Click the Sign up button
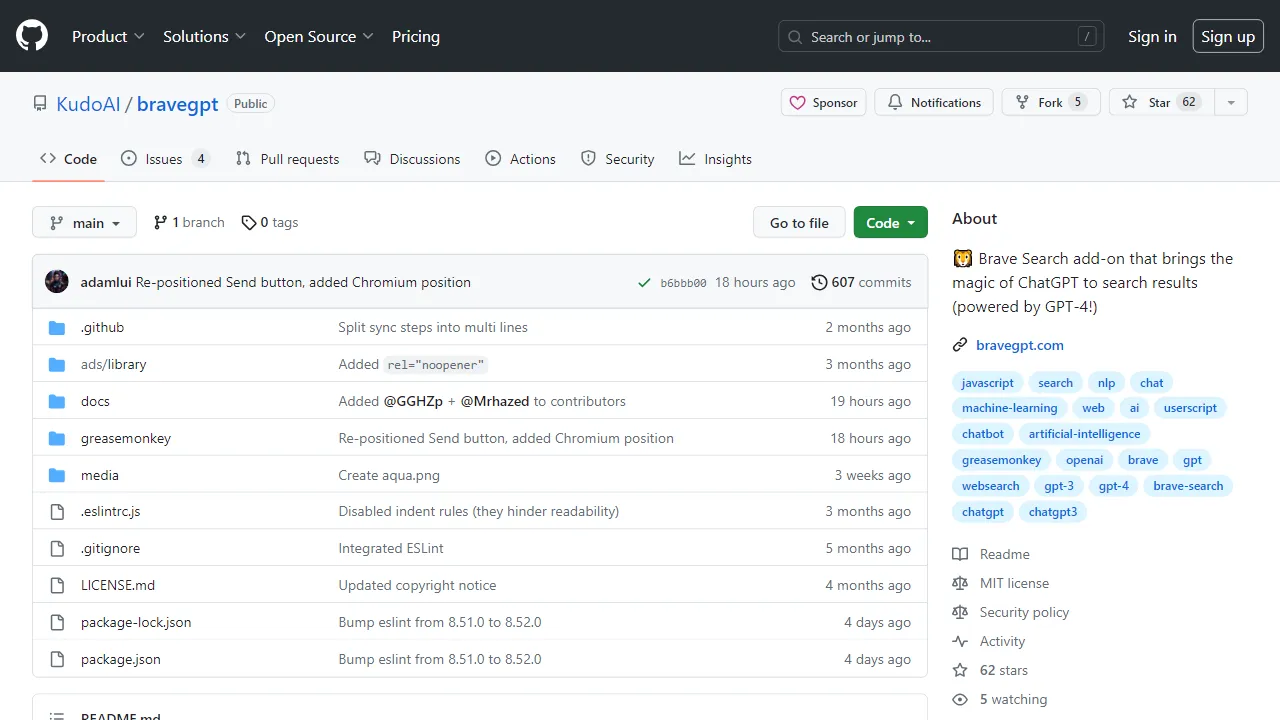The width and height of the screenshot is (1280, 720). [1228, 36]
